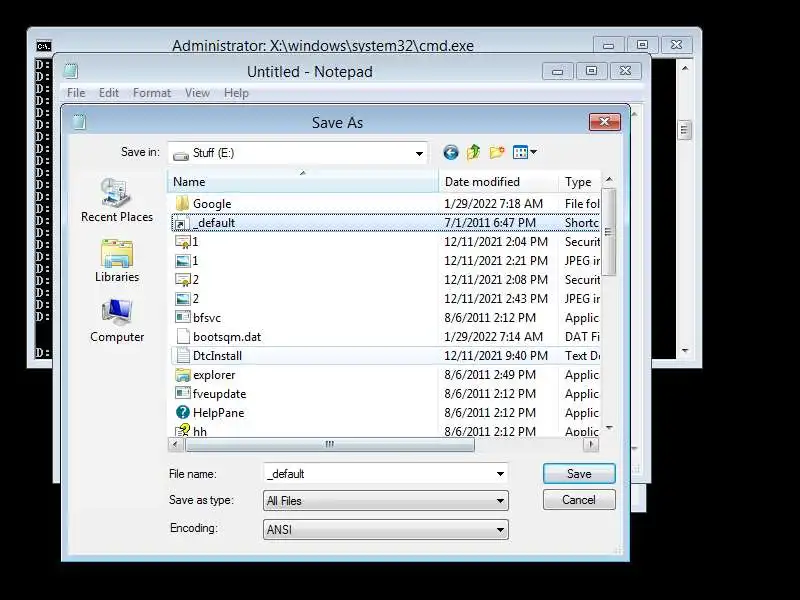Select the HelpPane application icon
Viewport: 800px width, 600px height.
[182, 412]
